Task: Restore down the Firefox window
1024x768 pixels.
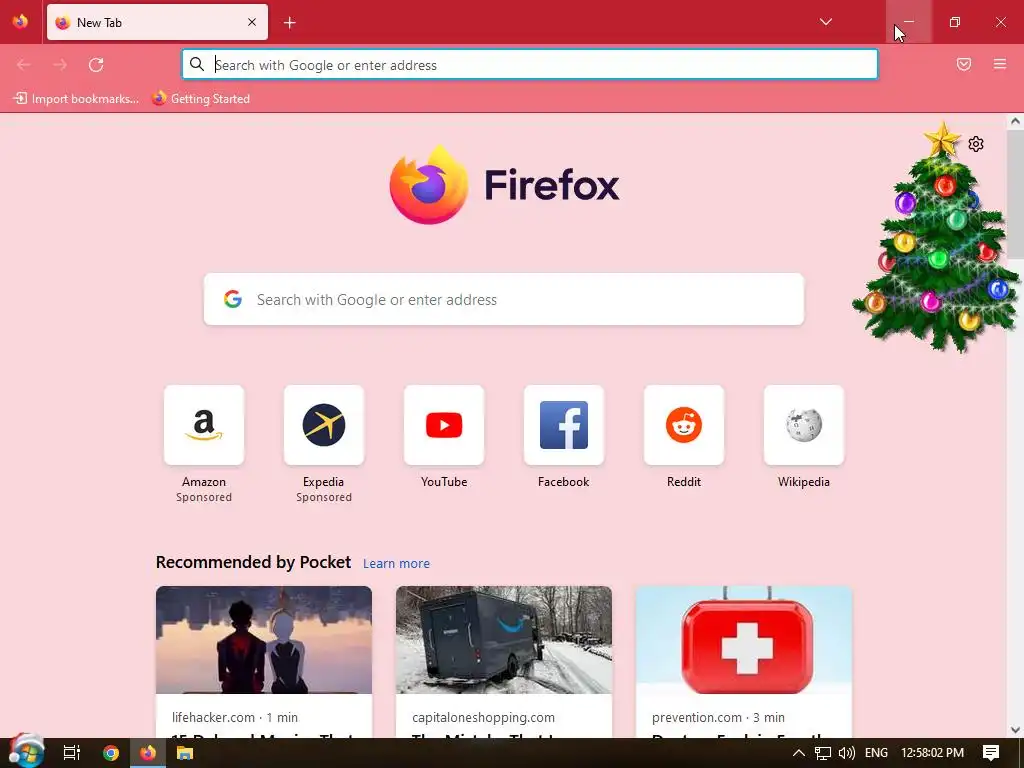Action: click(955, 22)
